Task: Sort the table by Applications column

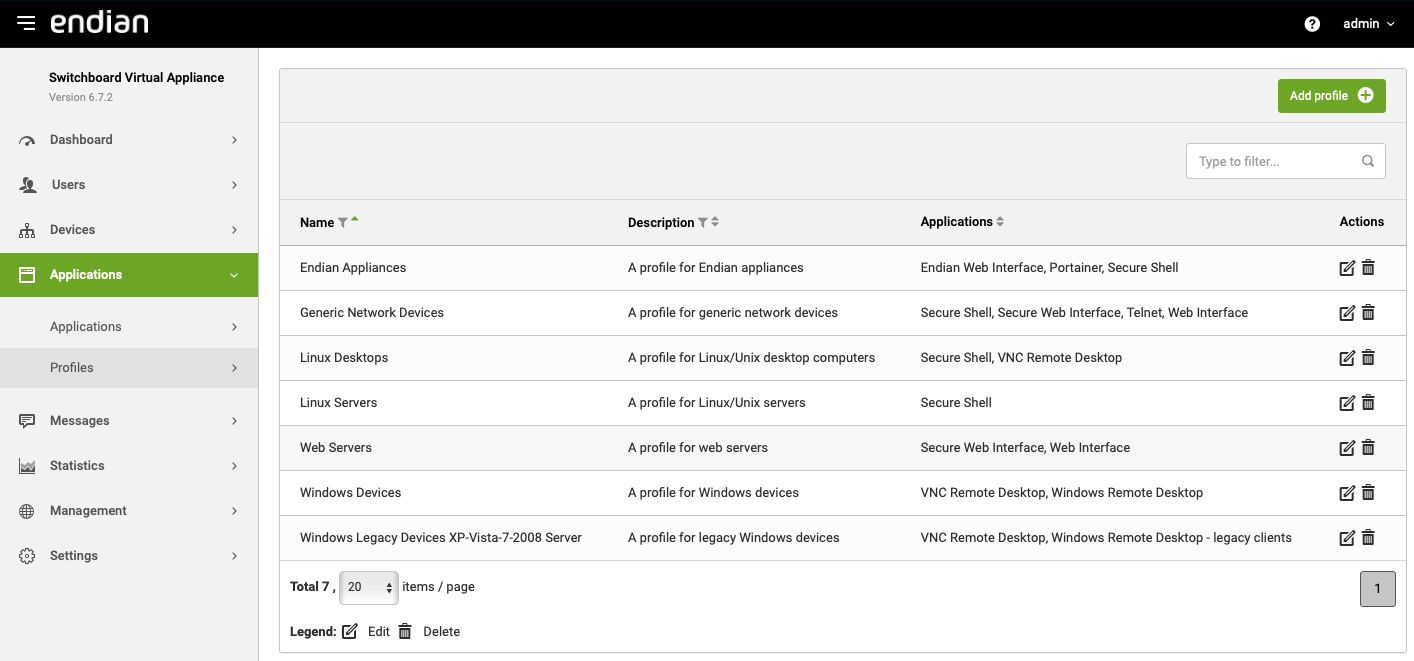Action: 1000,222
